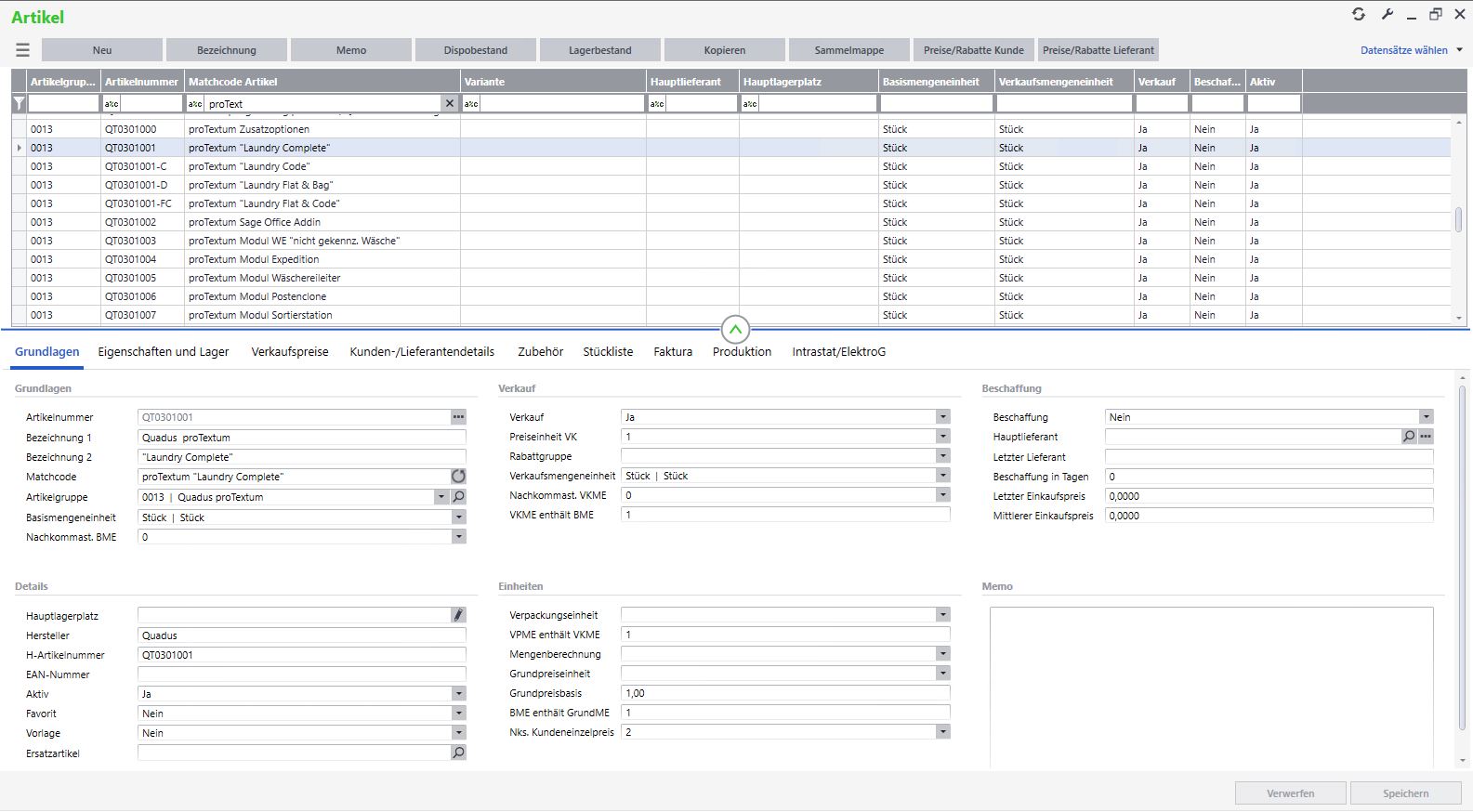Search Artikelgruppe with the magnifier icon
Image resolution: width=1473 pixels, height=812 pixels.
(458, 497)
